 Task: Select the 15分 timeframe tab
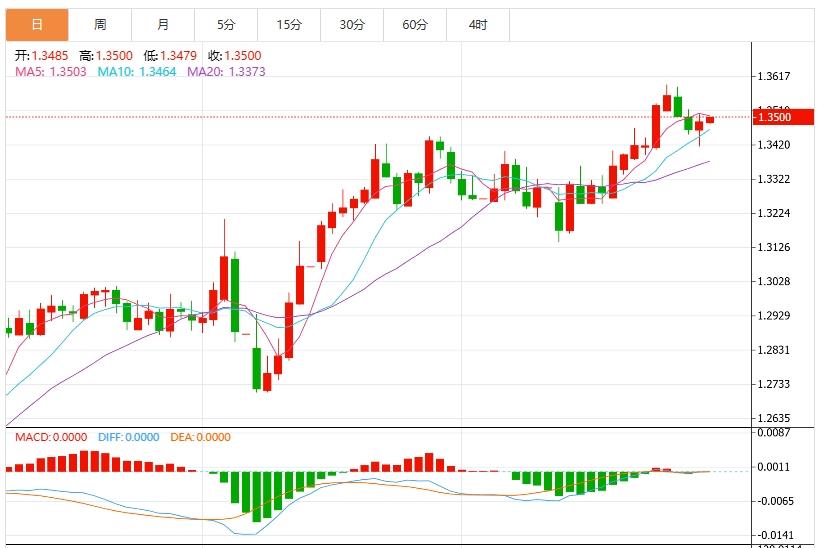point(289,24)
